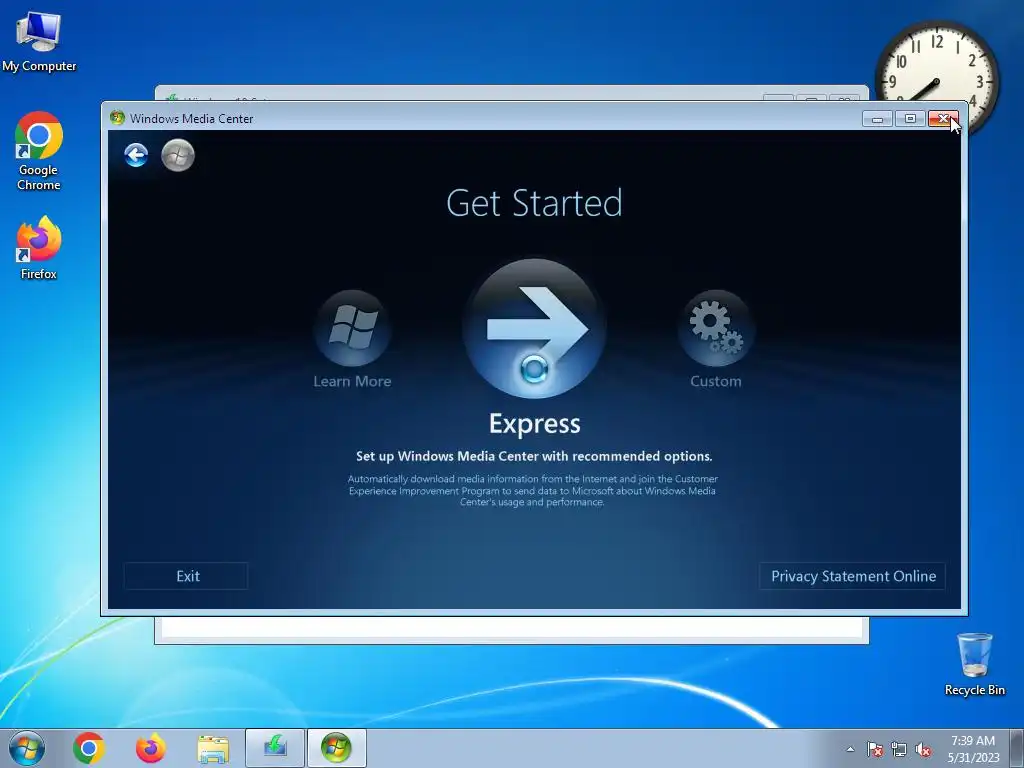Viewport: 1024px width, 768px height.
Task: Select the Learn More Windows logo option
Action: tap(353, 328)
